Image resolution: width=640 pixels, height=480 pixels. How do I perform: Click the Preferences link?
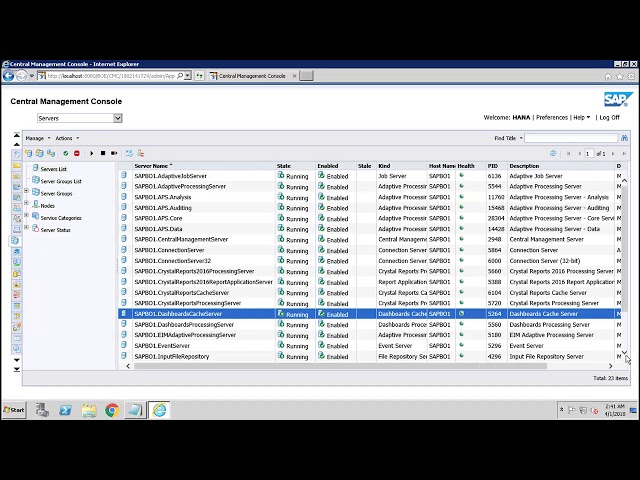coord(552,118)
